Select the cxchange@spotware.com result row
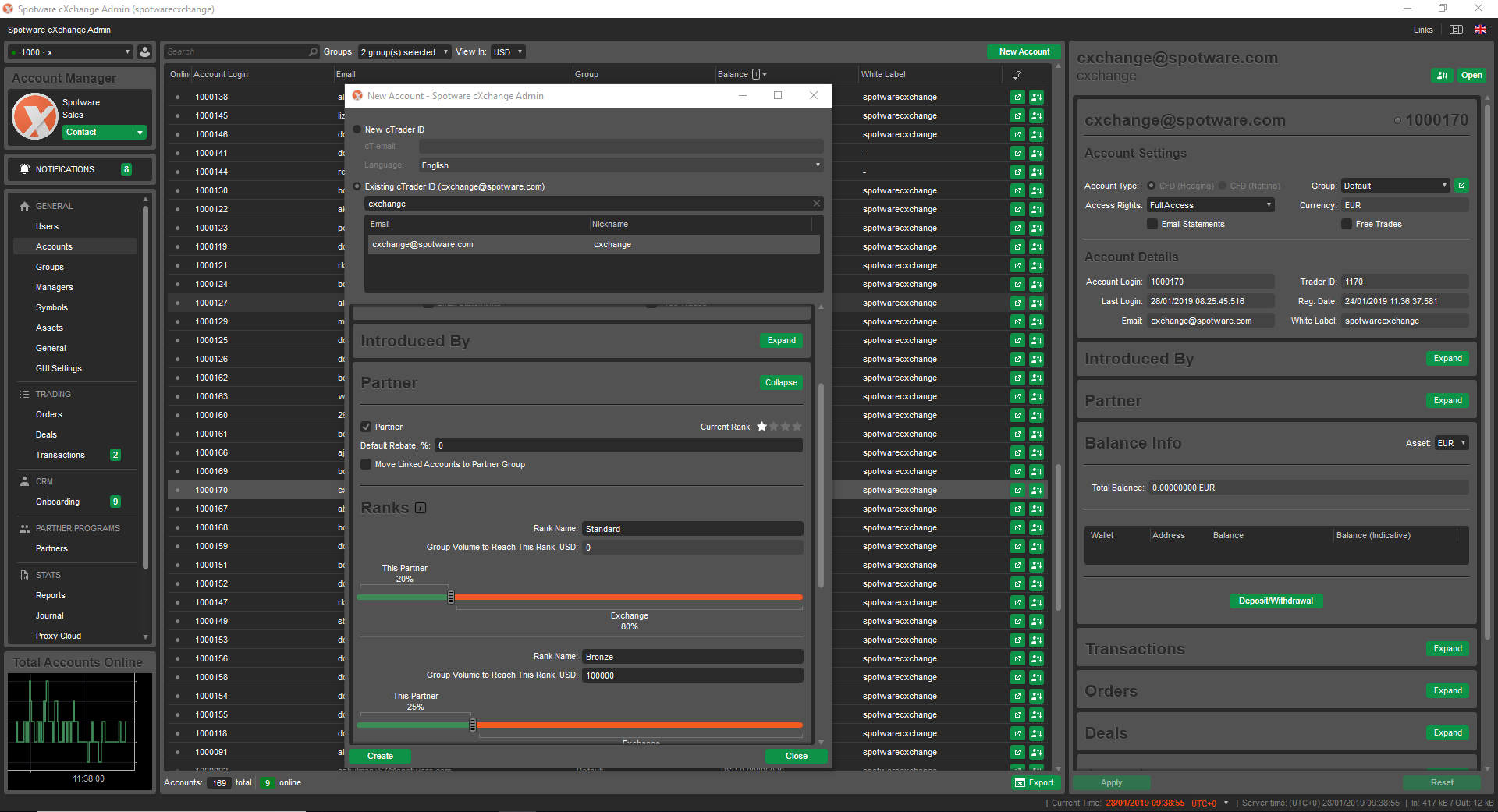This screenshot has height=812, width=1498. (594, 244)
